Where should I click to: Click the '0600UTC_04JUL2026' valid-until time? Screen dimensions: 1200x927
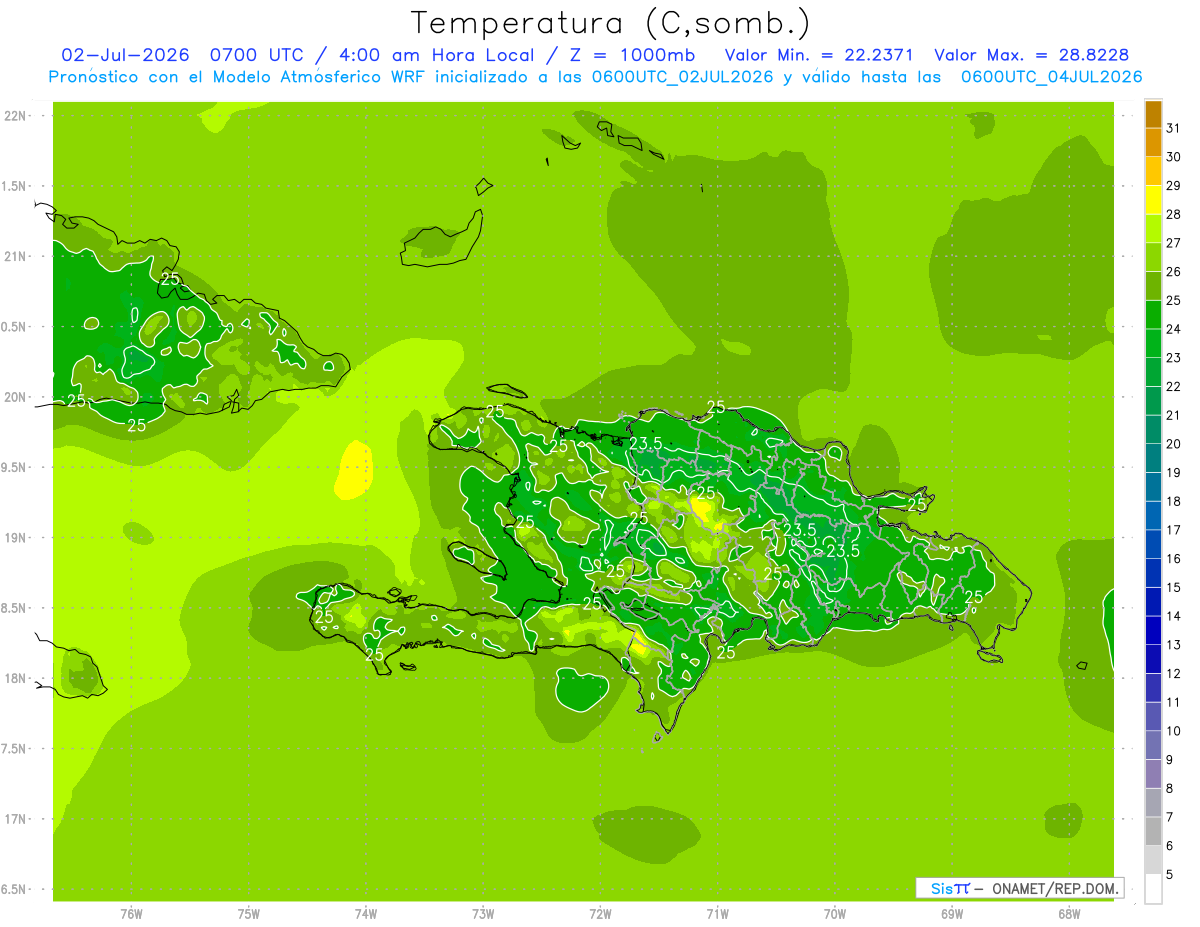point(1051,77)
